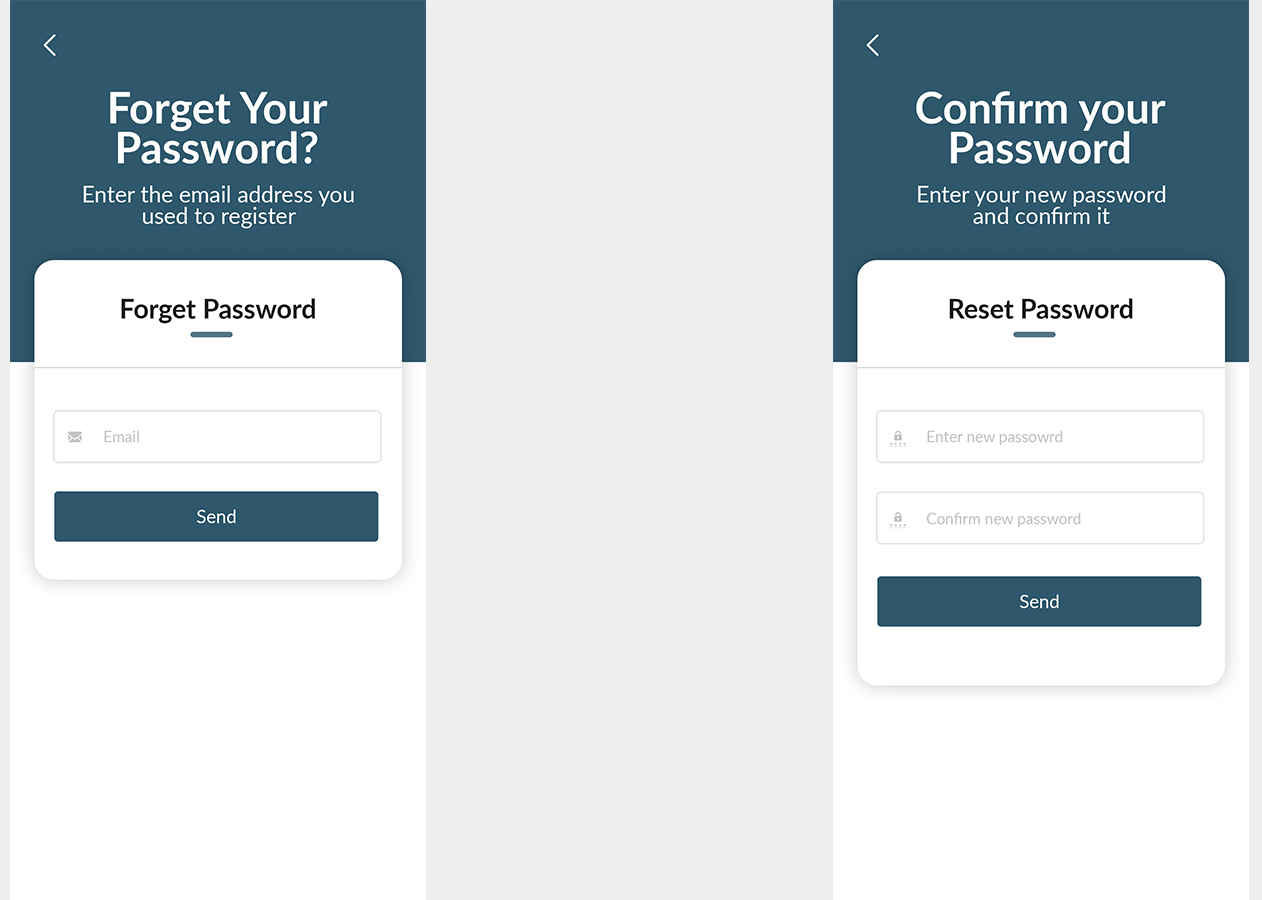Image resolution: width=1262 pixels, height=900 pixels.
Task: Select the "Forget Password" card title
Action: pyautogui.click(x=218, y=309)
